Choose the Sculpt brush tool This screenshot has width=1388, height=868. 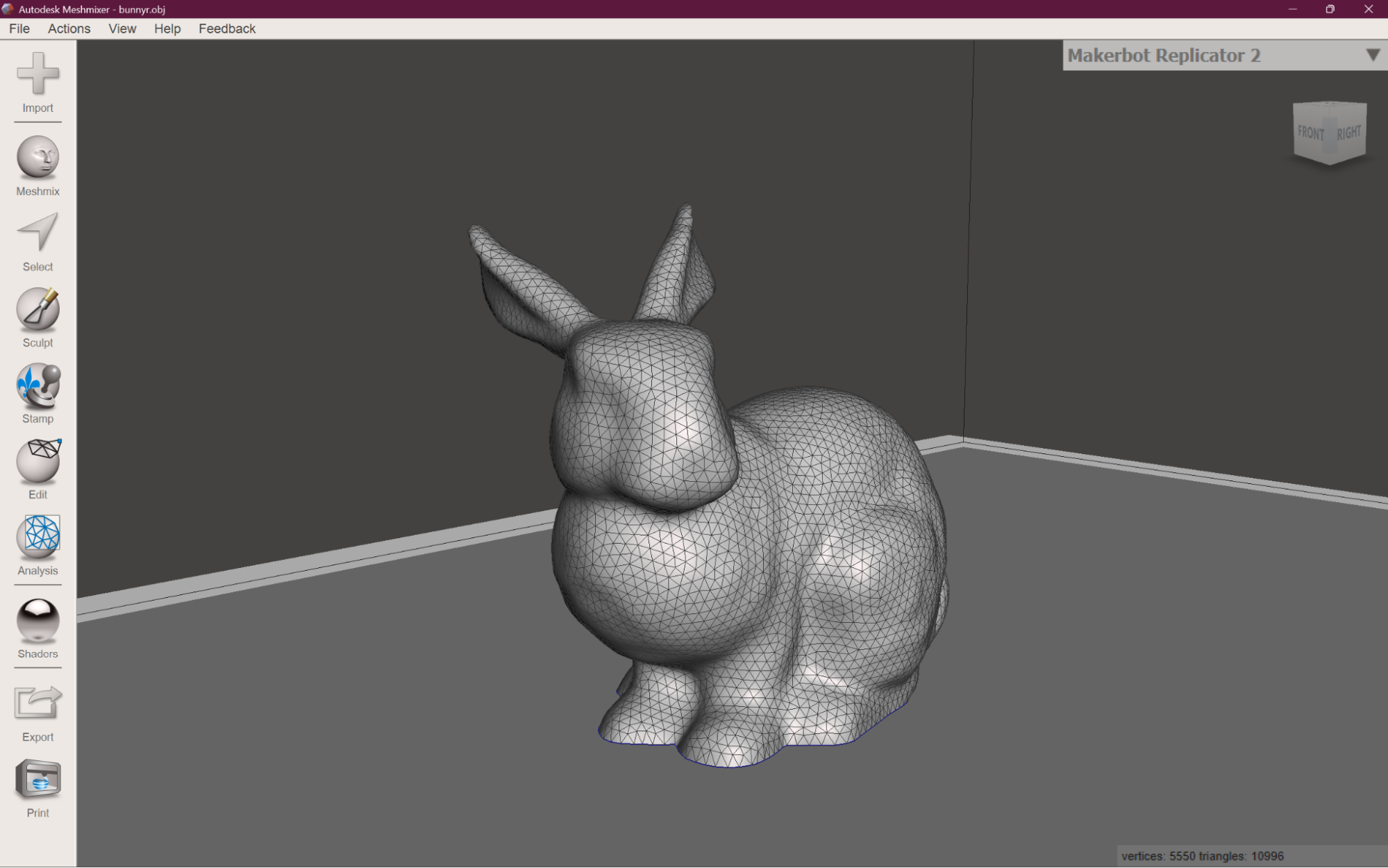click(37, 309)
